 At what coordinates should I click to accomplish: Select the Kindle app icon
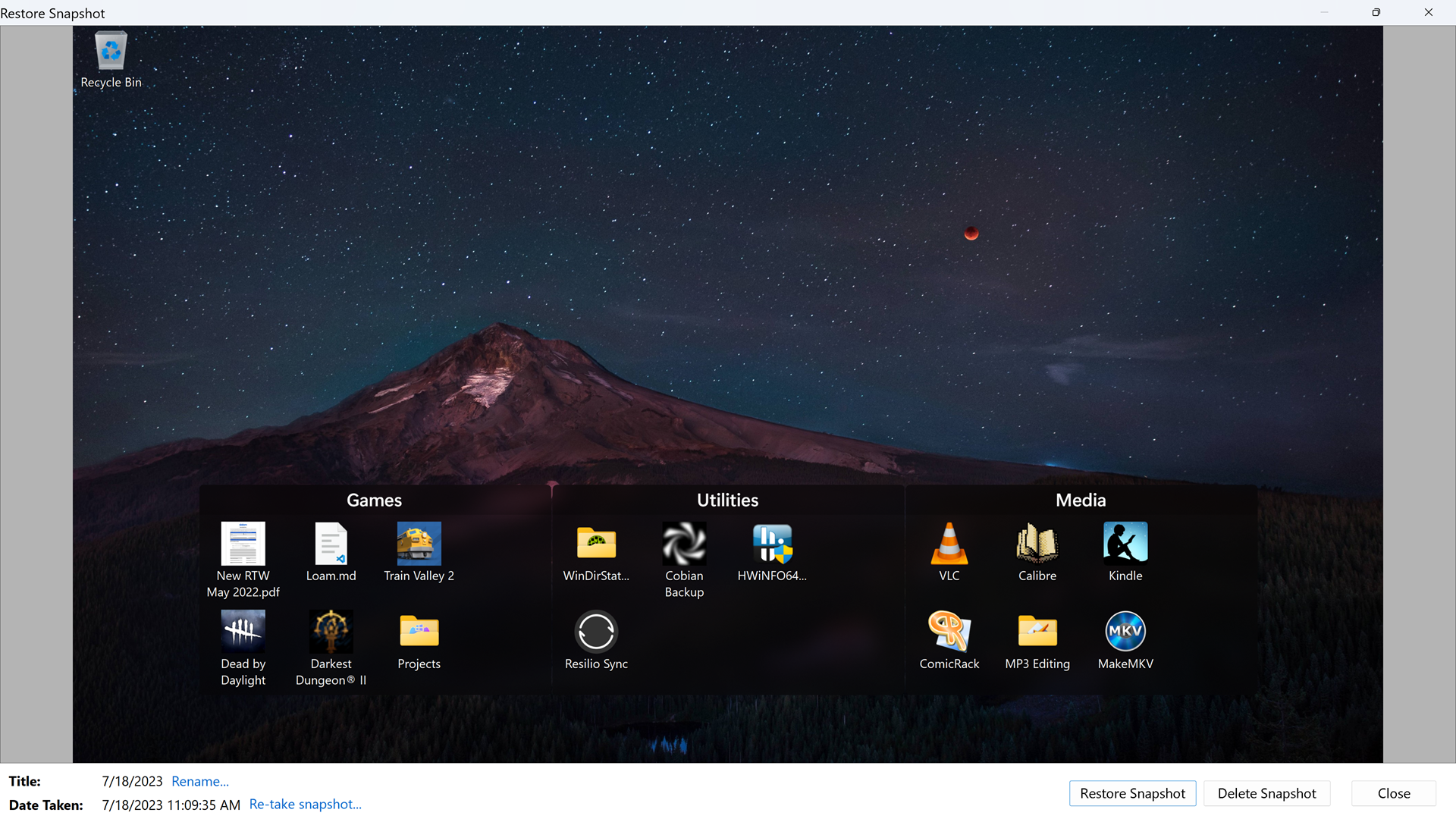[x=1125, y=544]
